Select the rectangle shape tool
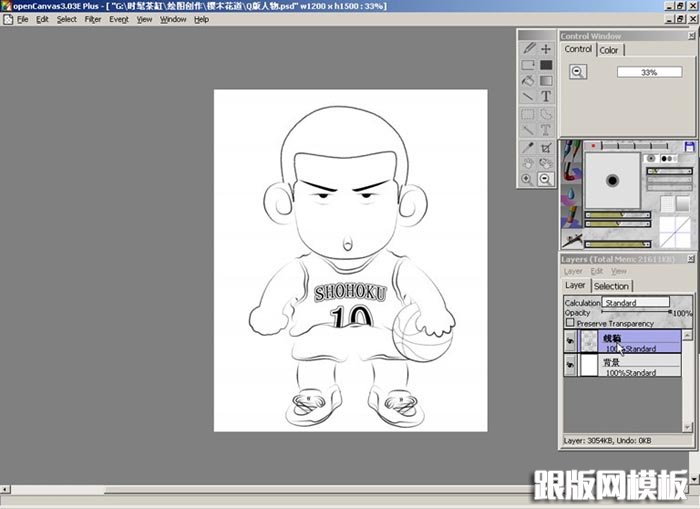Viewport: 700px width, 509px height. (x=528, y=65)
